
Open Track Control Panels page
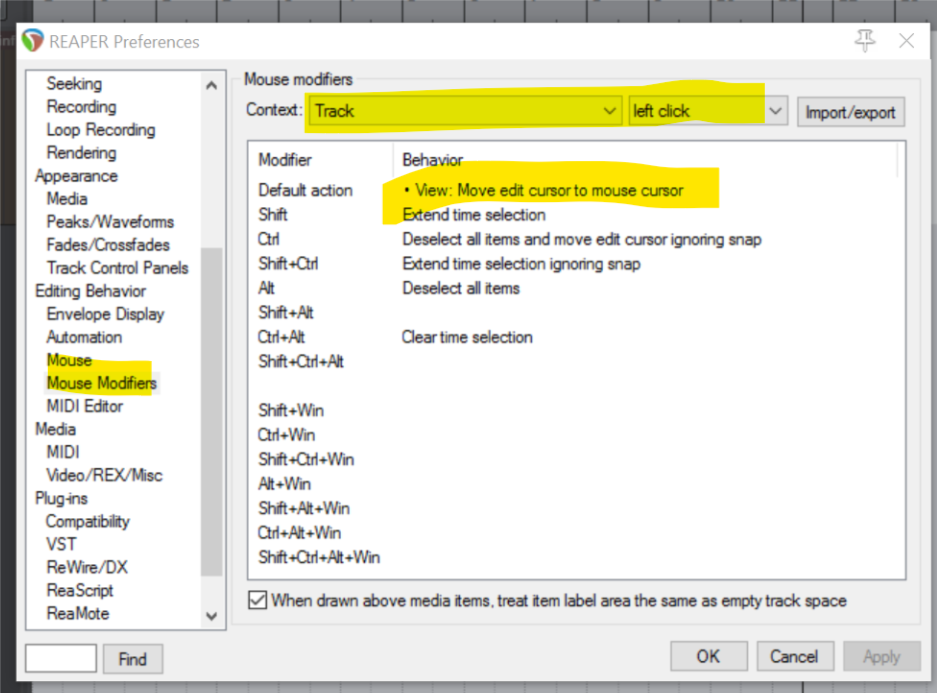[117, 268]
